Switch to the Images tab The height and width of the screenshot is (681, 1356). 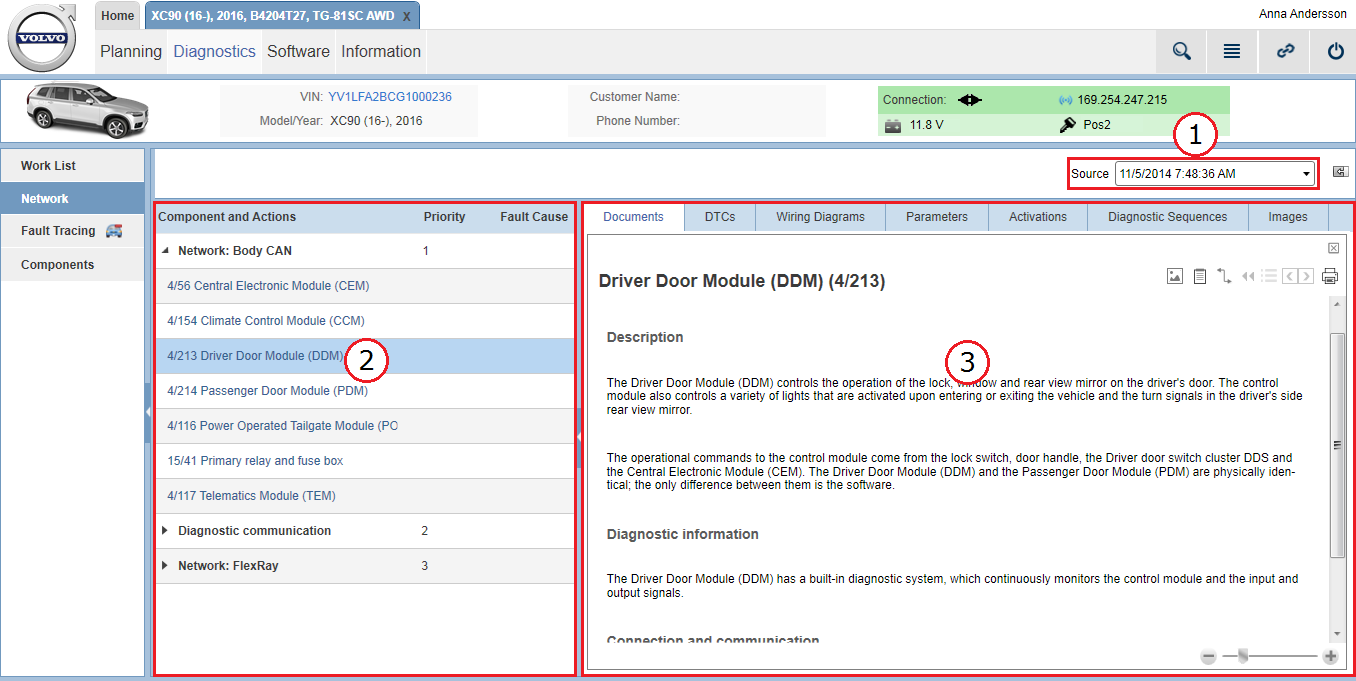pos(1288,217)
